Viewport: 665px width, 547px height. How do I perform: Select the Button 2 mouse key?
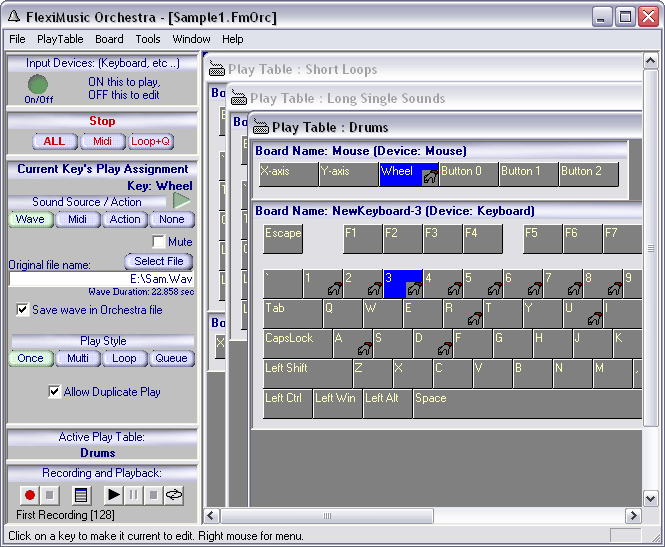pyautogui.click(x=589, y=174)
